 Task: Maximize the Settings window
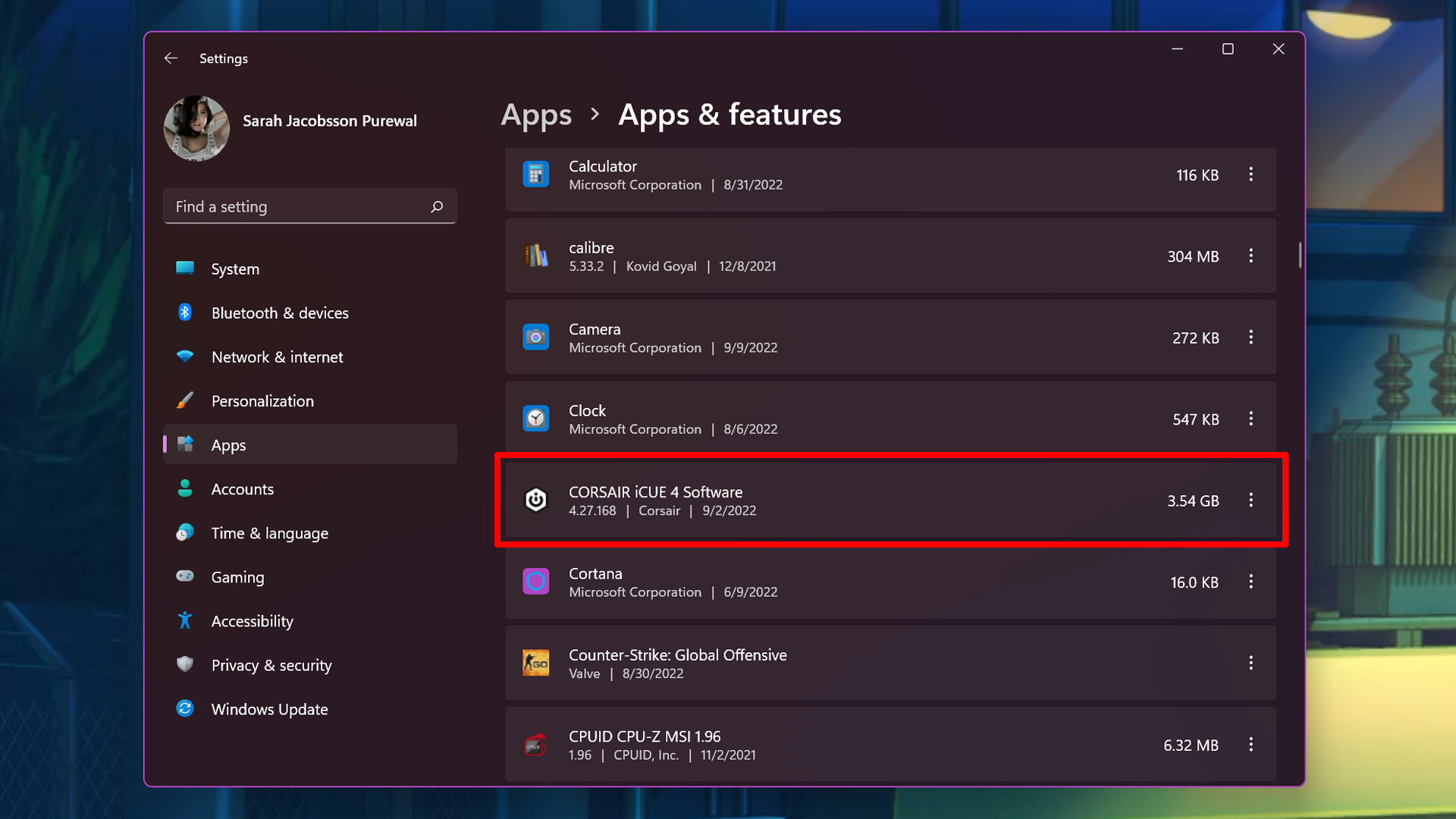coord(1228,49)
